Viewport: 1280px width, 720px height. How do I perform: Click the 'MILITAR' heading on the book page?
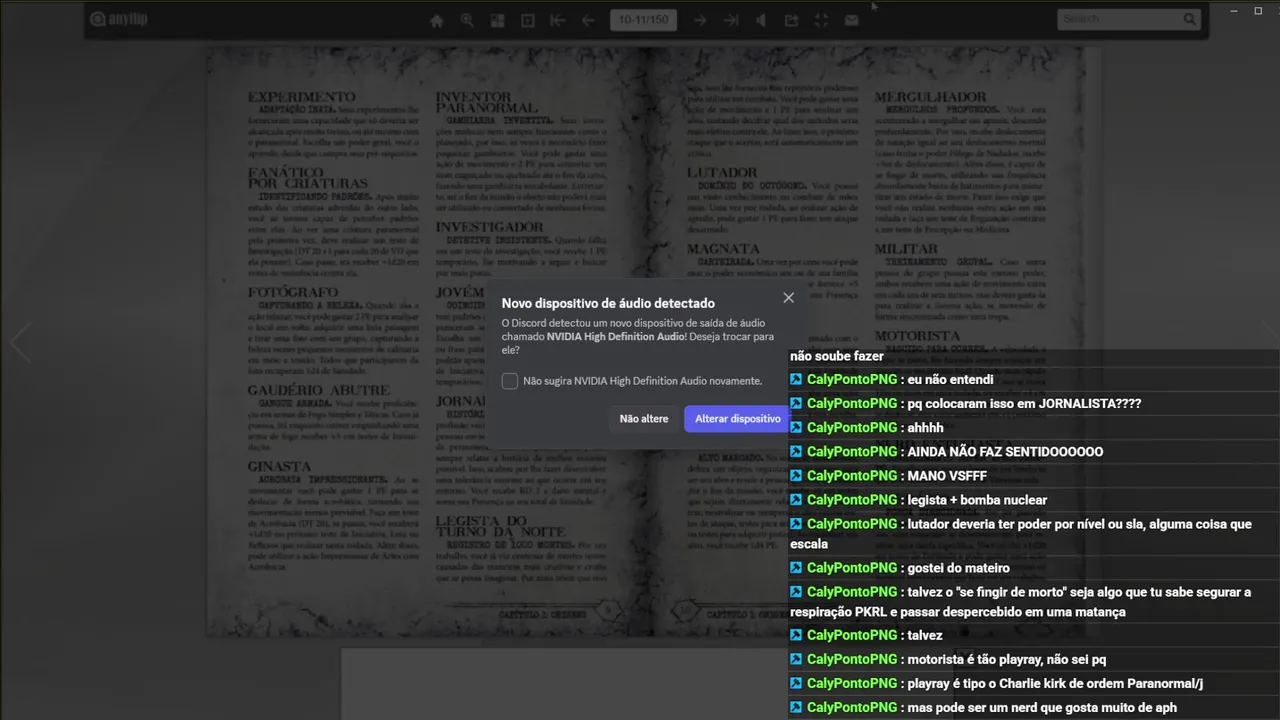pos(906,249)
